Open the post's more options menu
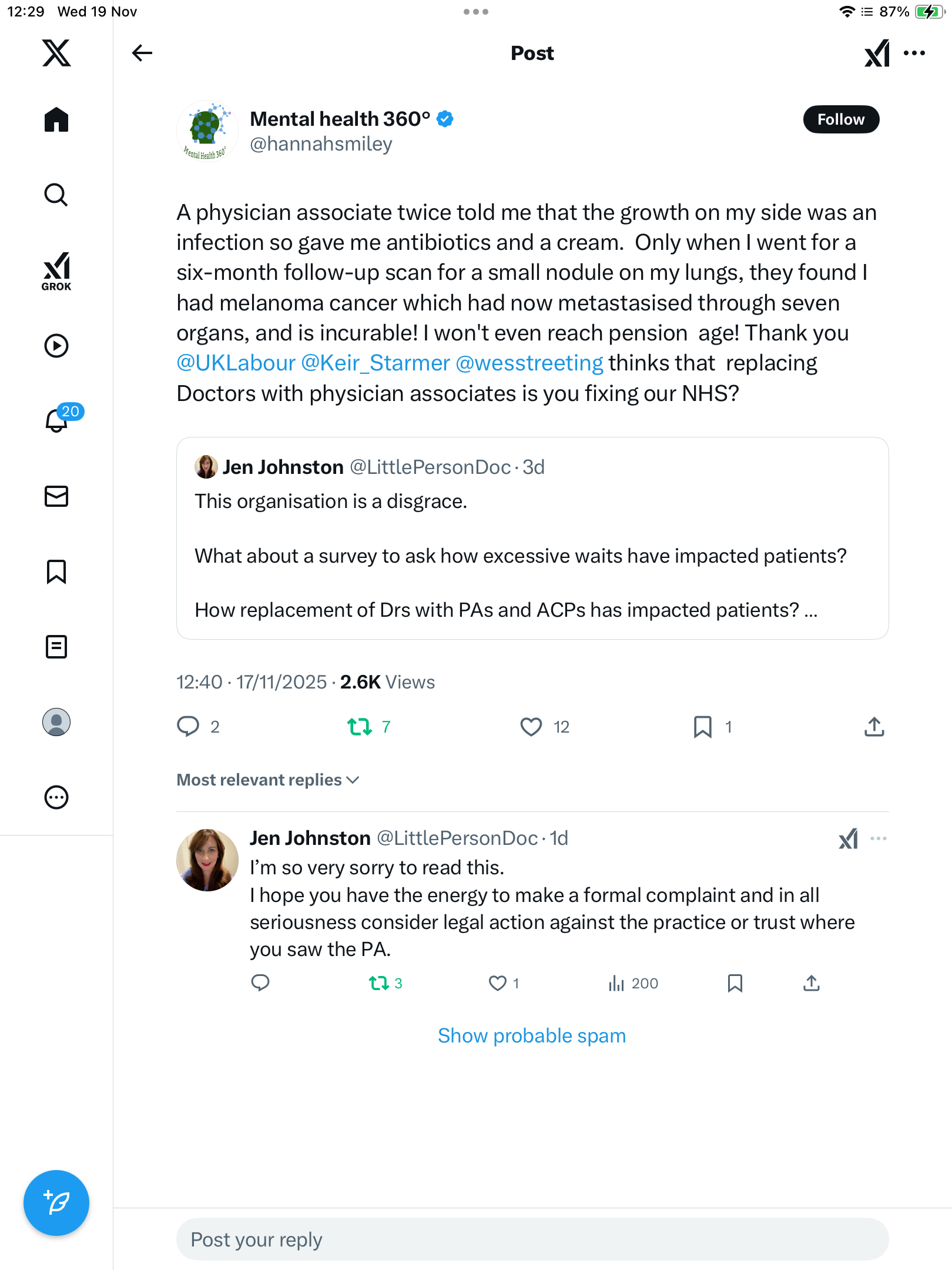This screenshot has height=1270, width=952. point(914,53)
